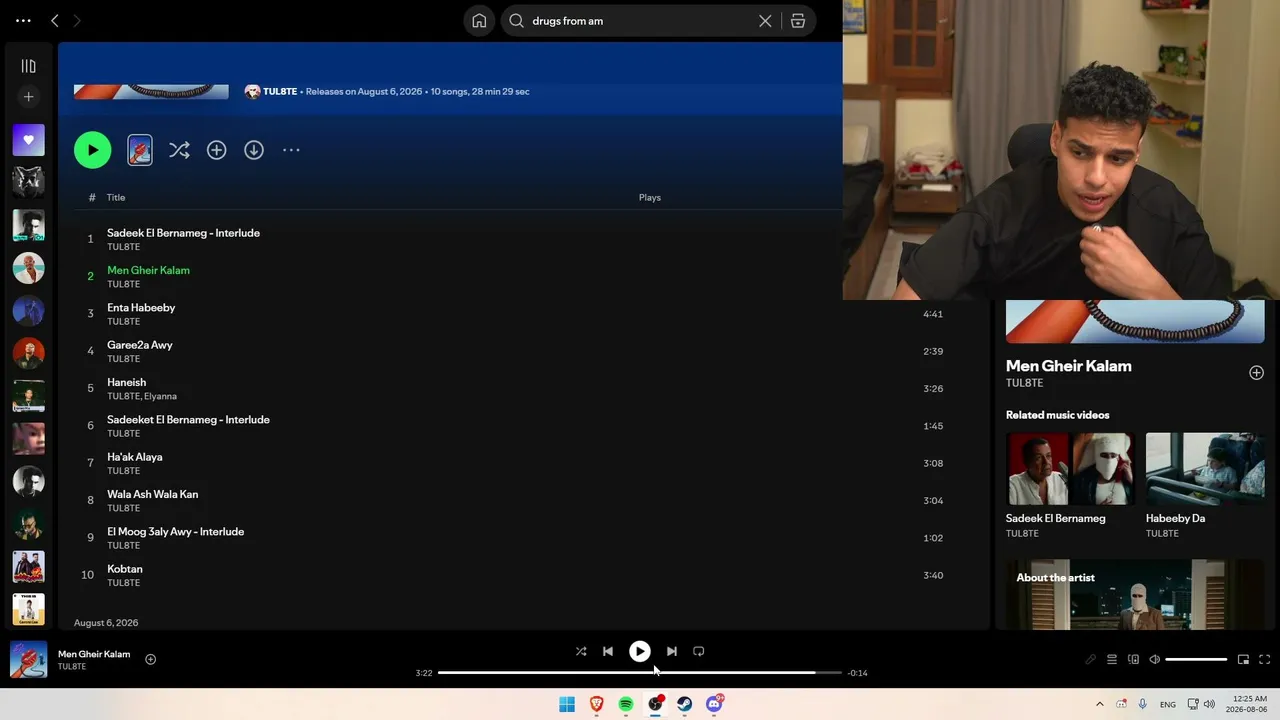
Task: Open Connect to a device
Action: point(1133,660)
